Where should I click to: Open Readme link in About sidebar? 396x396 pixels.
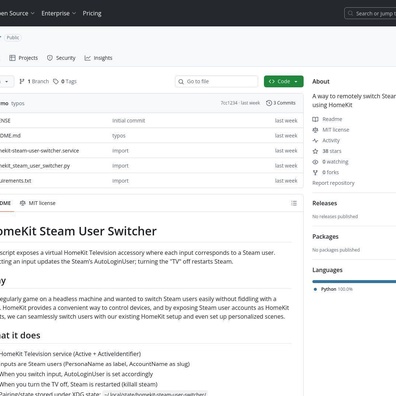(x=332, y=119)
